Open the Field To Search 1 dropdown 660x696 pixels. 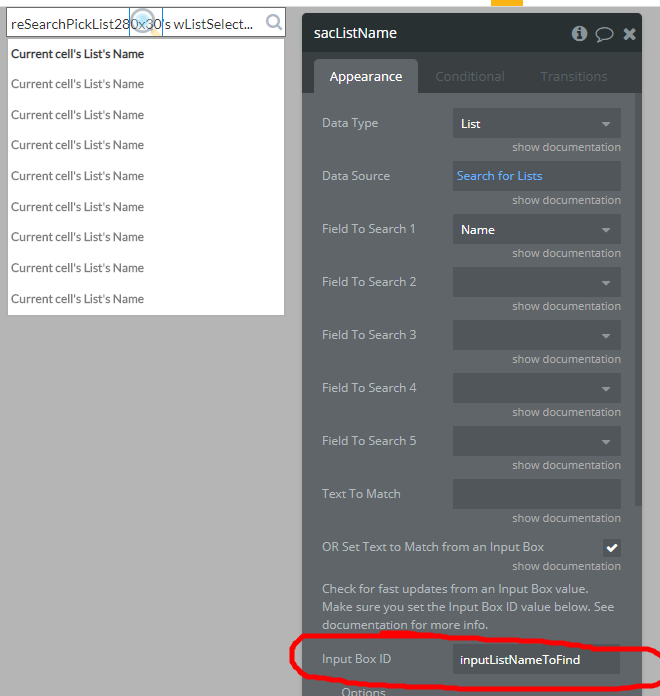537,229
